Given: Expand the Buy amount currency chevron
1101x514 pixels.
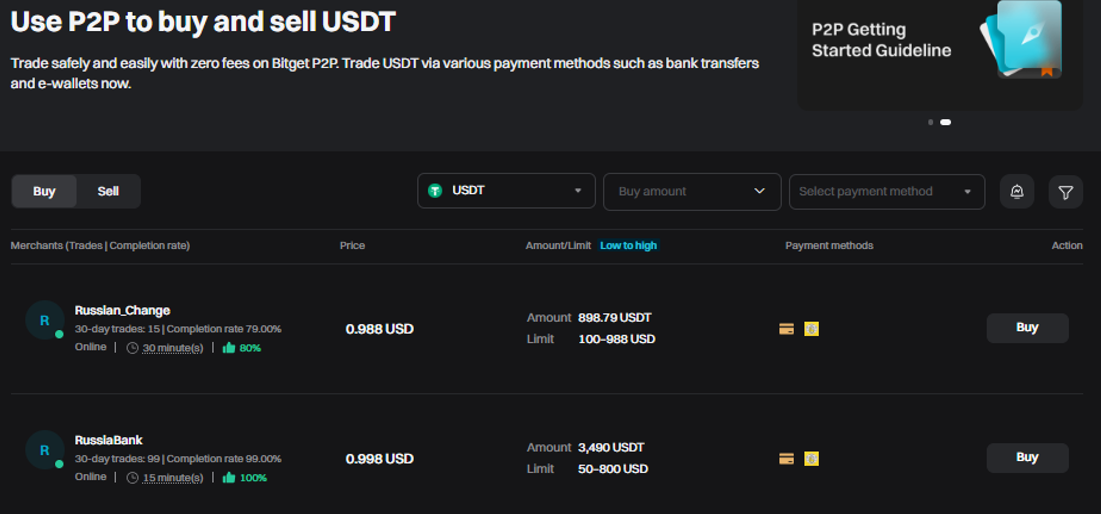Looking at the screenshot, I should [759, 191].
